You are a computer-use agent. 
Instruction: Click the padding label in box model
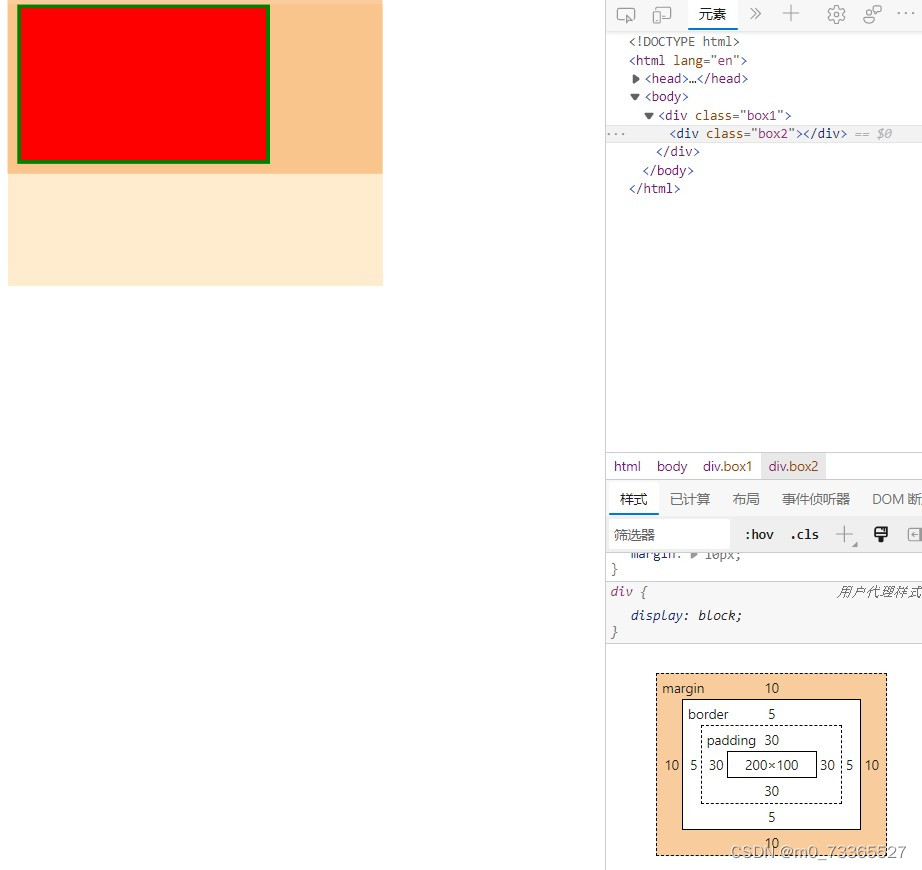[731, 740]
